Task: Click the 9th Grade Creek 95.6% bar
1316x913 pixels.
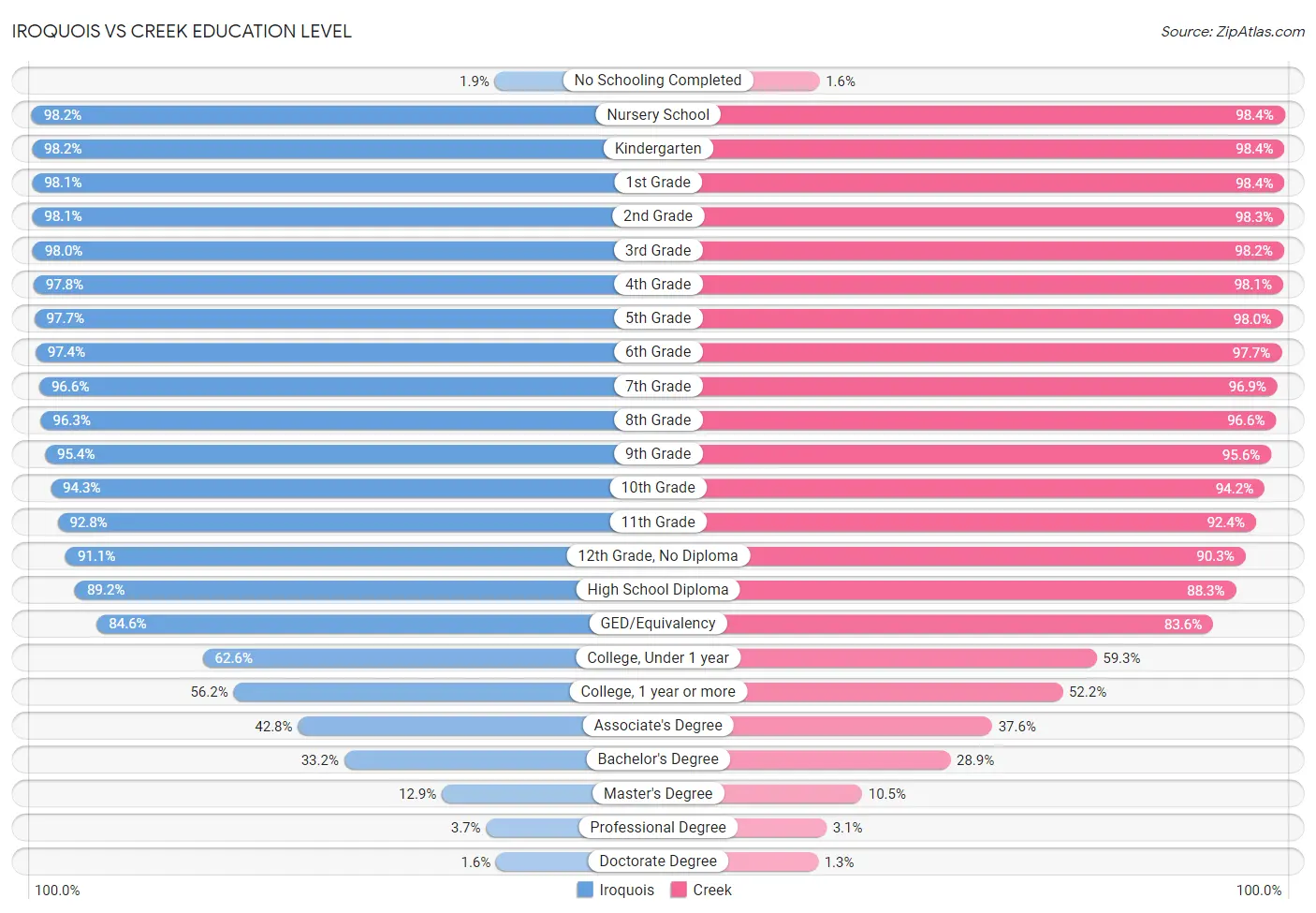Action: (965, 454)
